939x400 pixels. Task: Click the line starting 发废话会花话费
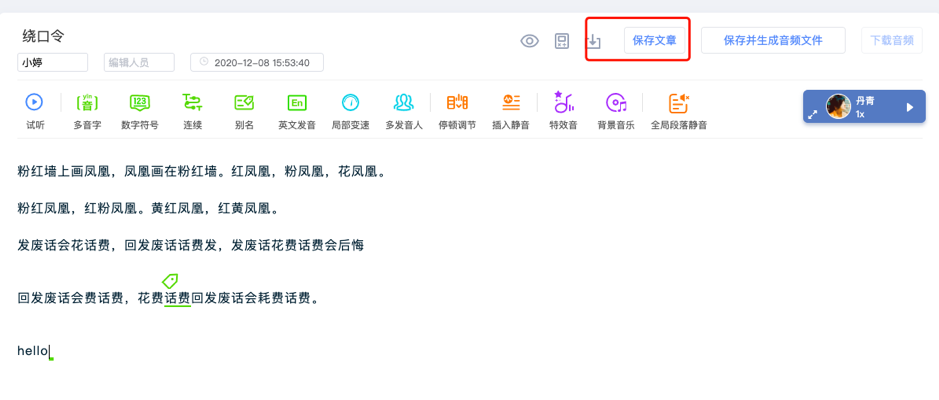(190, 246)
